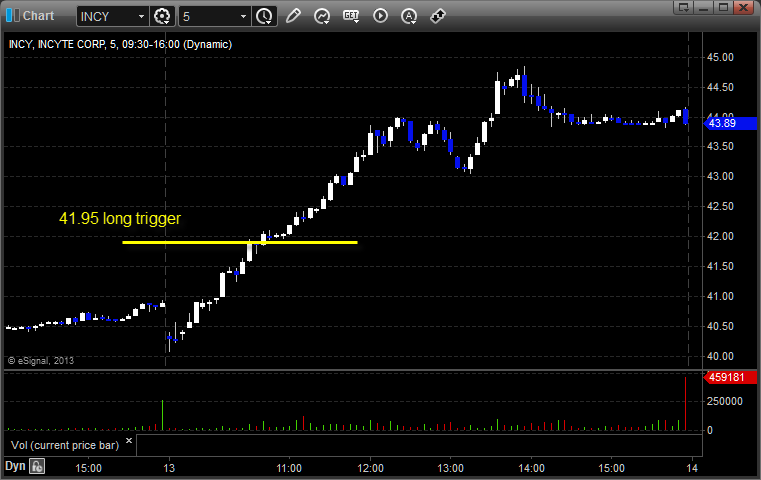Click the tallest red volume bar
The width and height of the screenshot is (761, 480).
click(685, 404)
